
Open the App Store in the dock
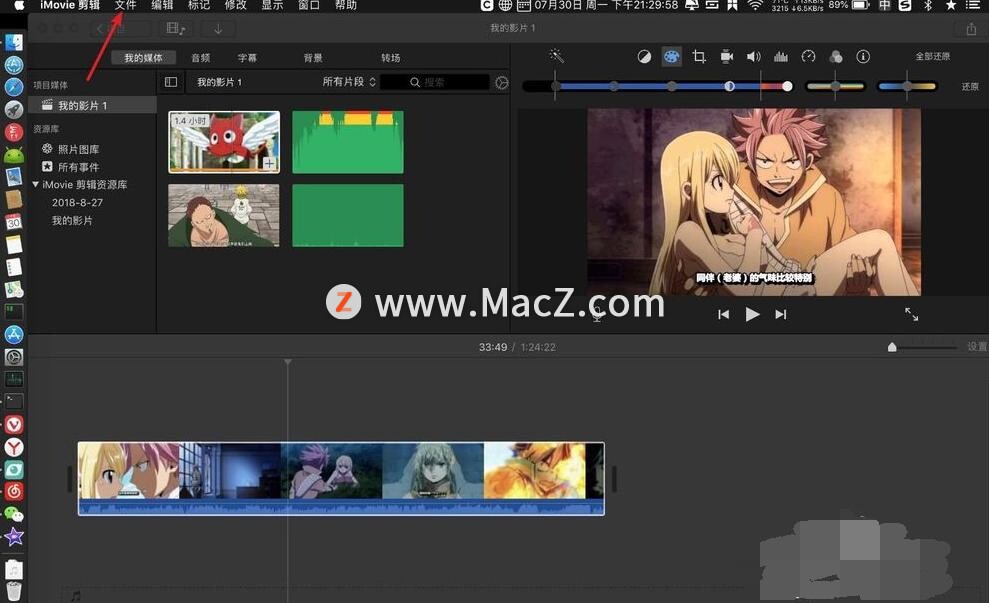(x=14, y=334)
